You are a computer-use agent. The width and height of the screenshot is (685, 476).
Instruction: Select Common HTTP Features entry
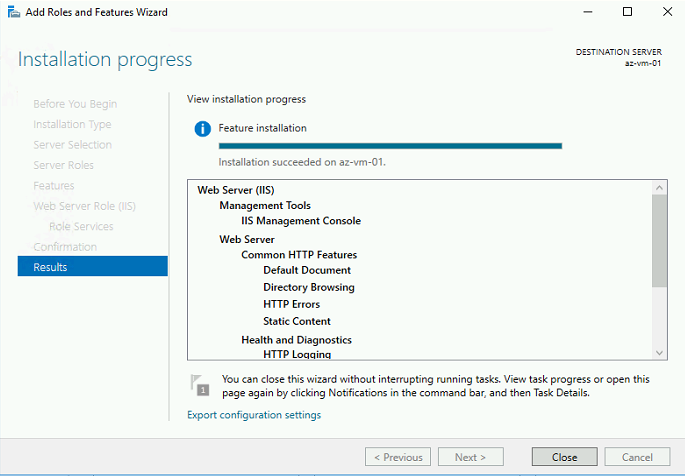[x=299, y=255]
